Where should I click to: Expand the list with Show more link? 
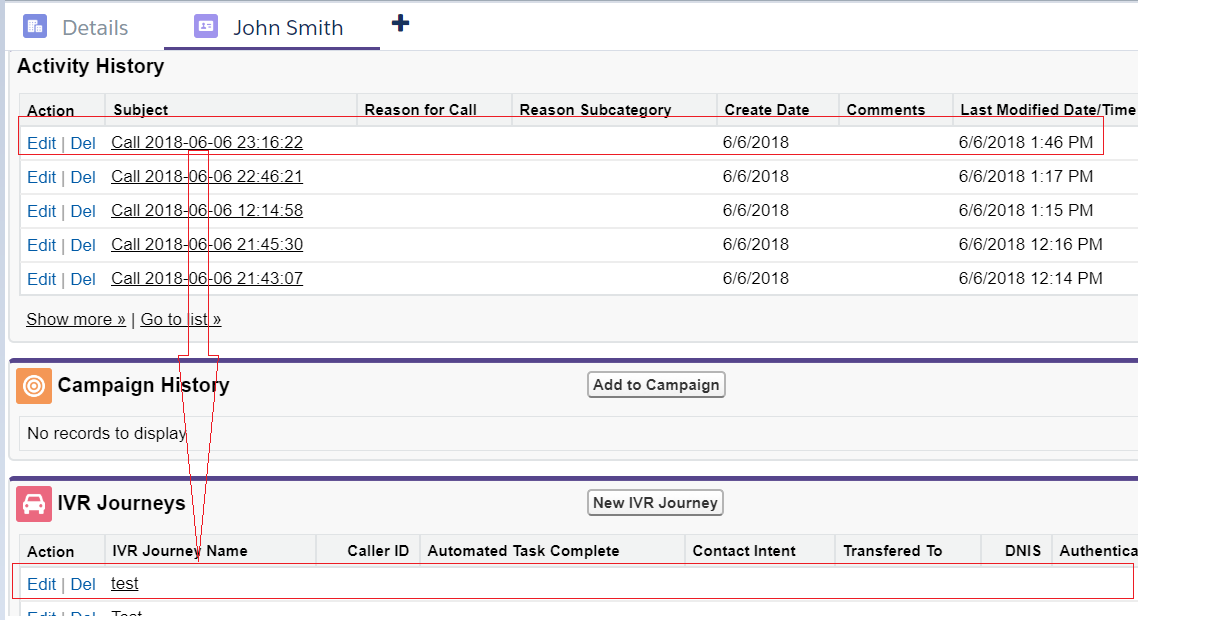pyautogui.click(x=76, y=320)
